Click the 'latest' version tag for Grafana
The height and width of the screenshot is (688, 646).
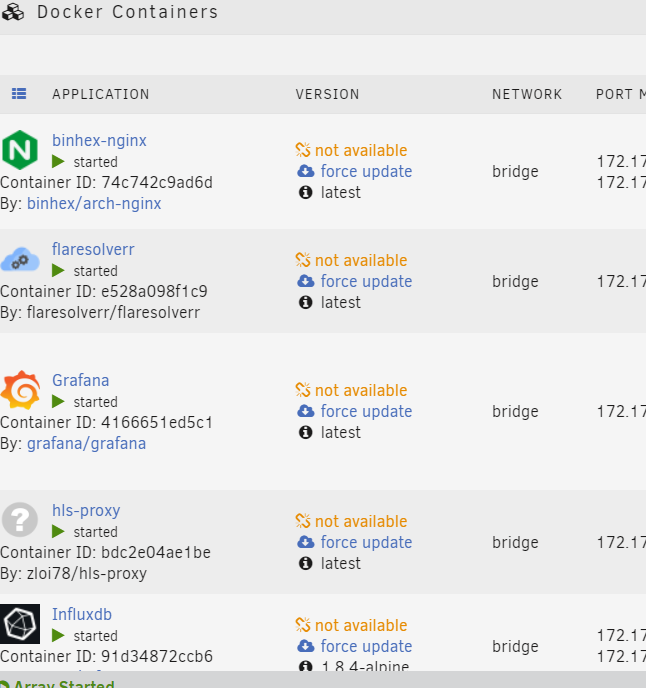(341, 432)
